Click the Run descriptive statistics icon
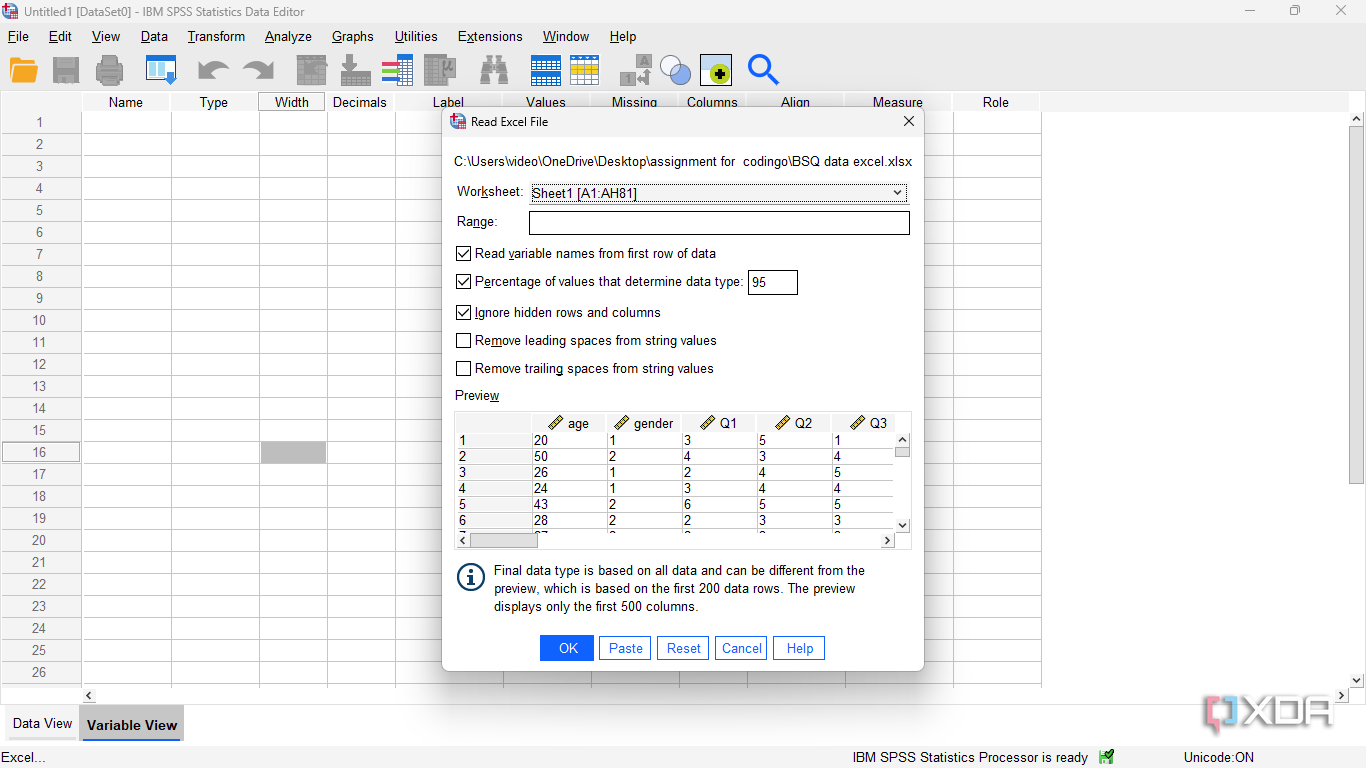The height and width of the screenshot is (768, 1366). pos(440,70)
